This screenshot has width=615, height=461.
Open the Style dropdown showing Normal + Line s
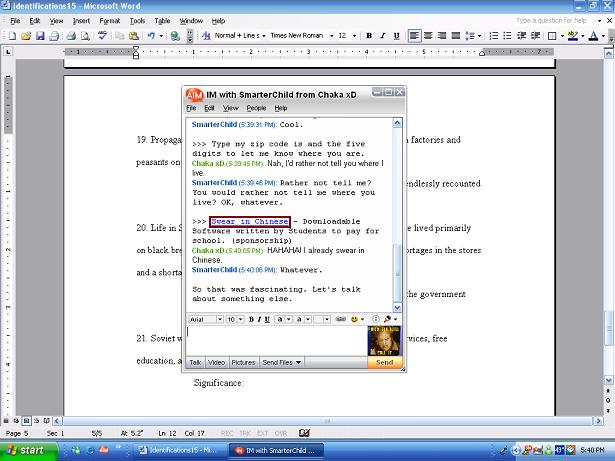click(263, 36)
